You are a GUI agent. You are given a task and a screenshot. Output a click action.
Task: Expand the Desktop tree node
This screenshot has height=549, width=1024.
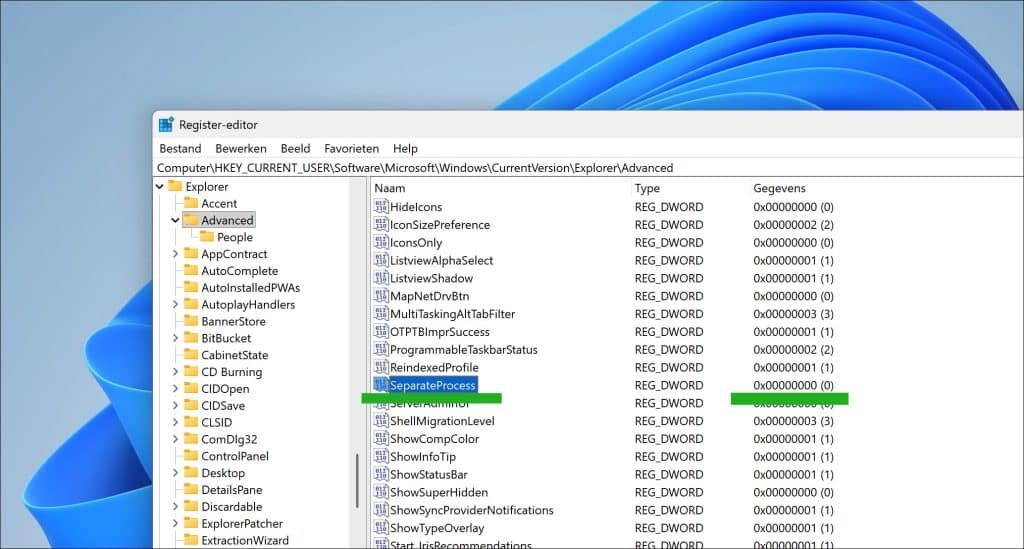(176, 473)
